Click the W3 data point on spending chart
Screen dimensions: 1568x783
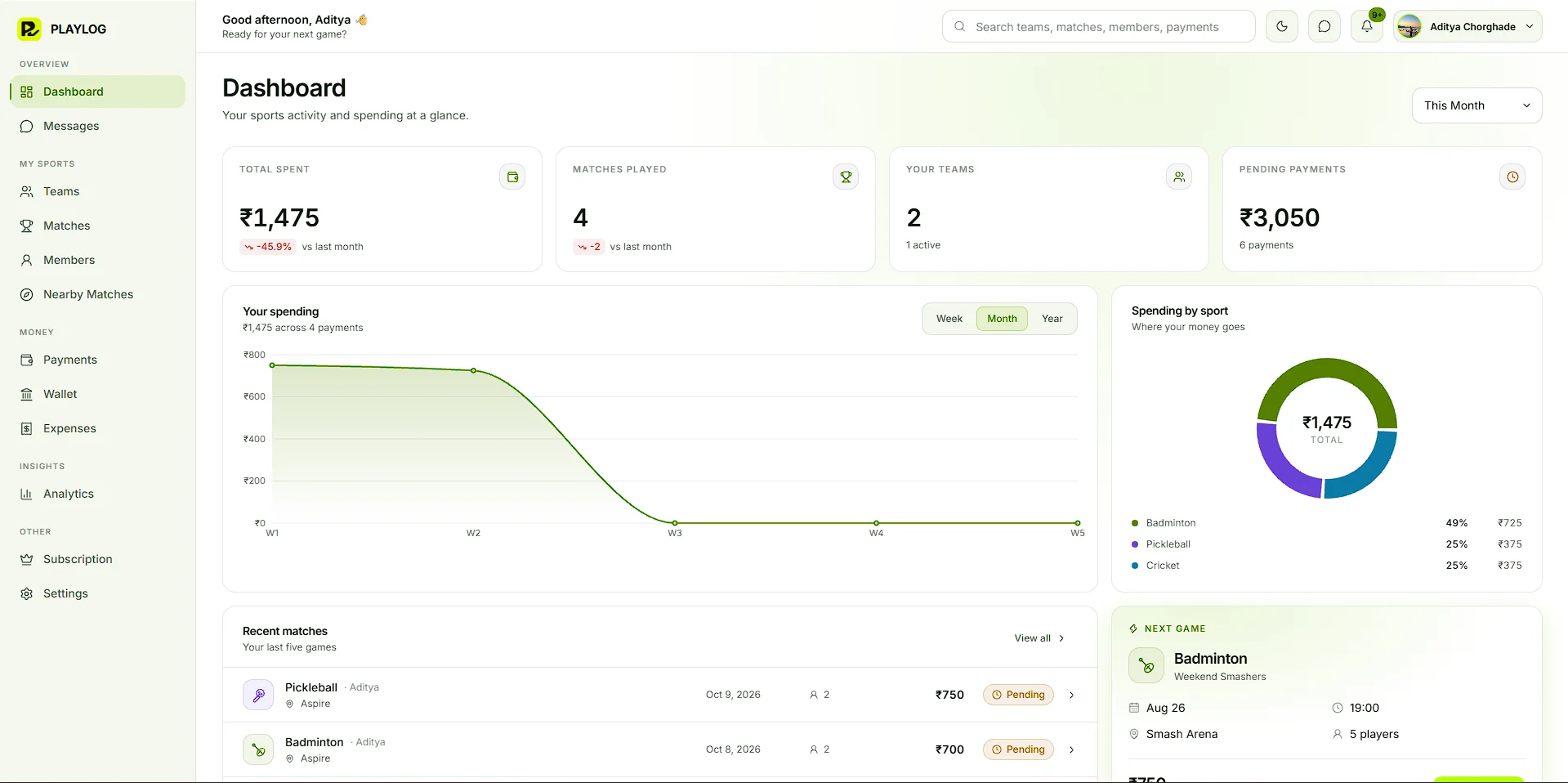(675, 523)
